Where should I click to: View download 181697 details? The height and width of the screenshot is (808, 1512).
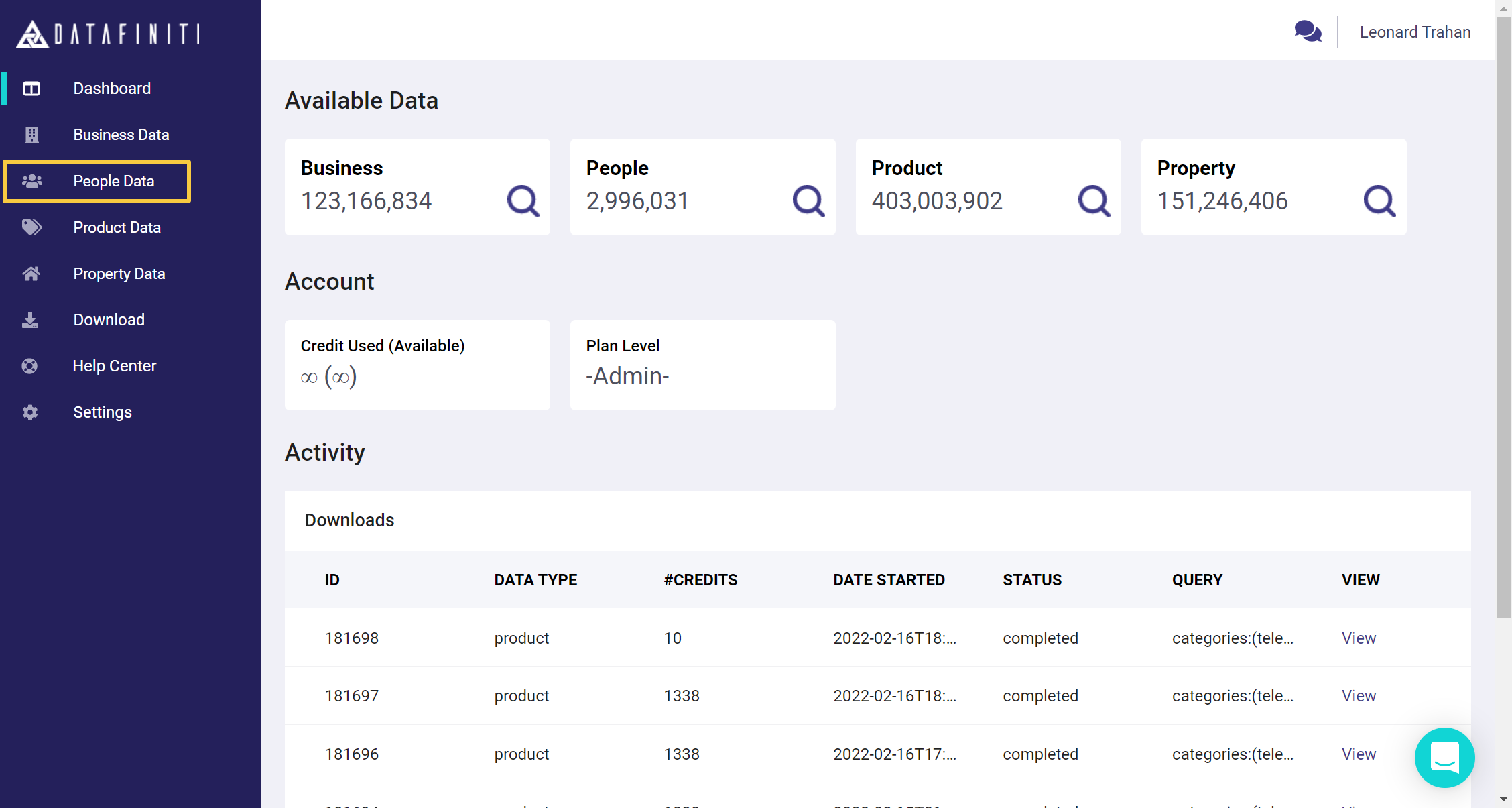(x=1359, y=696)
